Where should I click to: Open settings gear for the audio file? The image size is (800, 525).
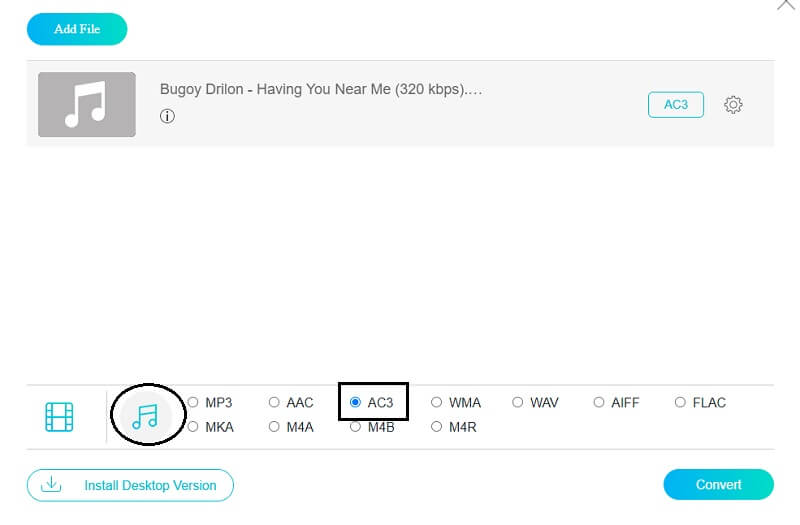point(733,105)
